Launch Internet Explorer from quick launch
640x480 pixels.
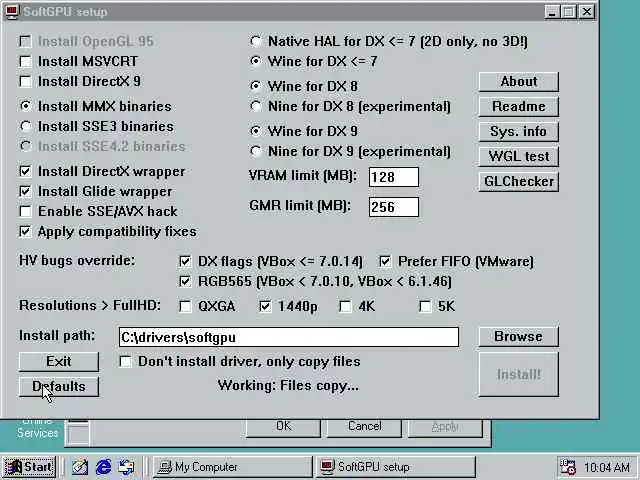click(x=104, y=467)
